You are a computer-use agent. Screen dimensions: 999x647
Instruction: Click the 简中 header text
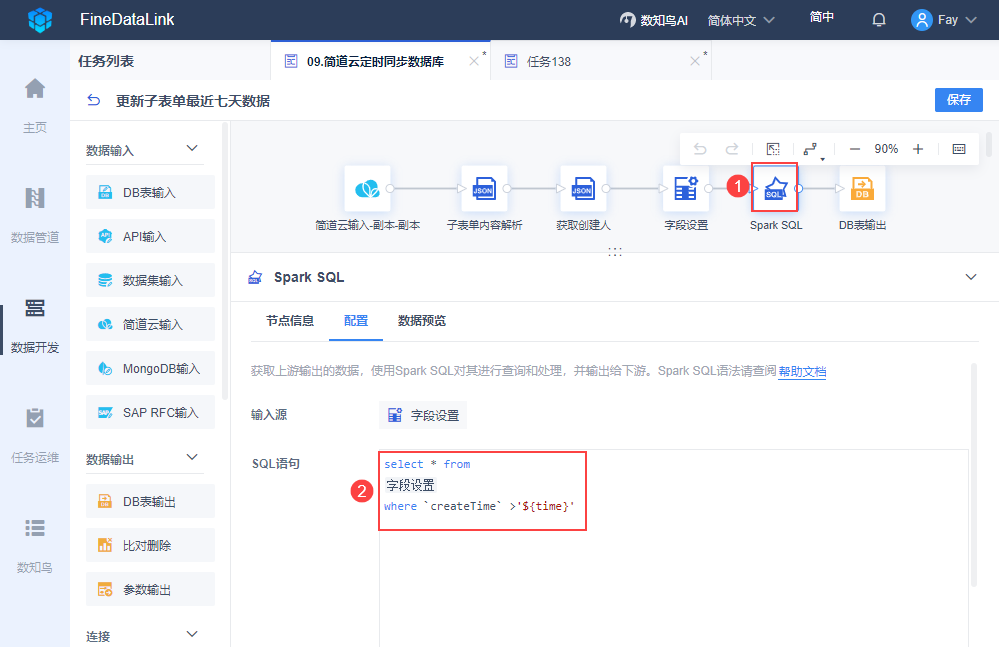coord(821,17)
